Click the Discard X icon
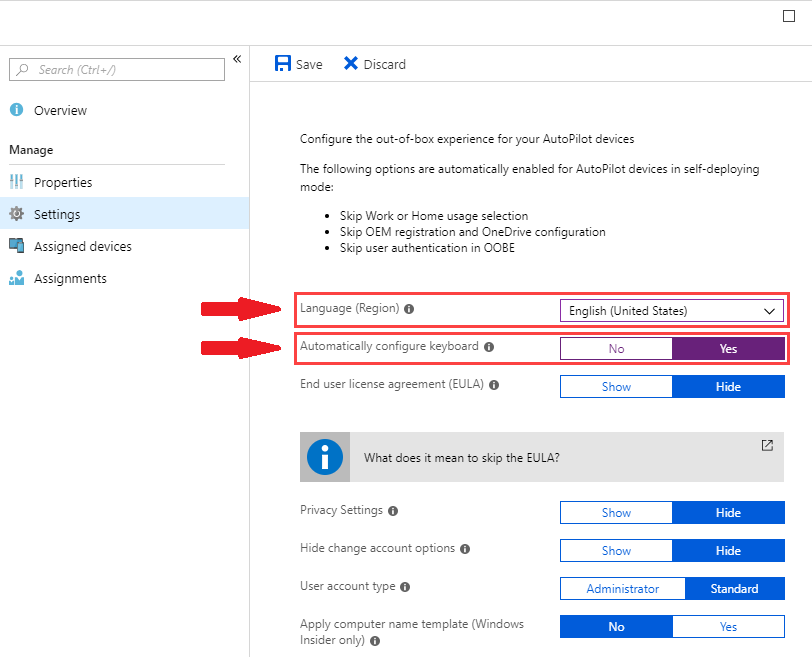The height and width of the screenshot is (657, 812). coord(353,63)
